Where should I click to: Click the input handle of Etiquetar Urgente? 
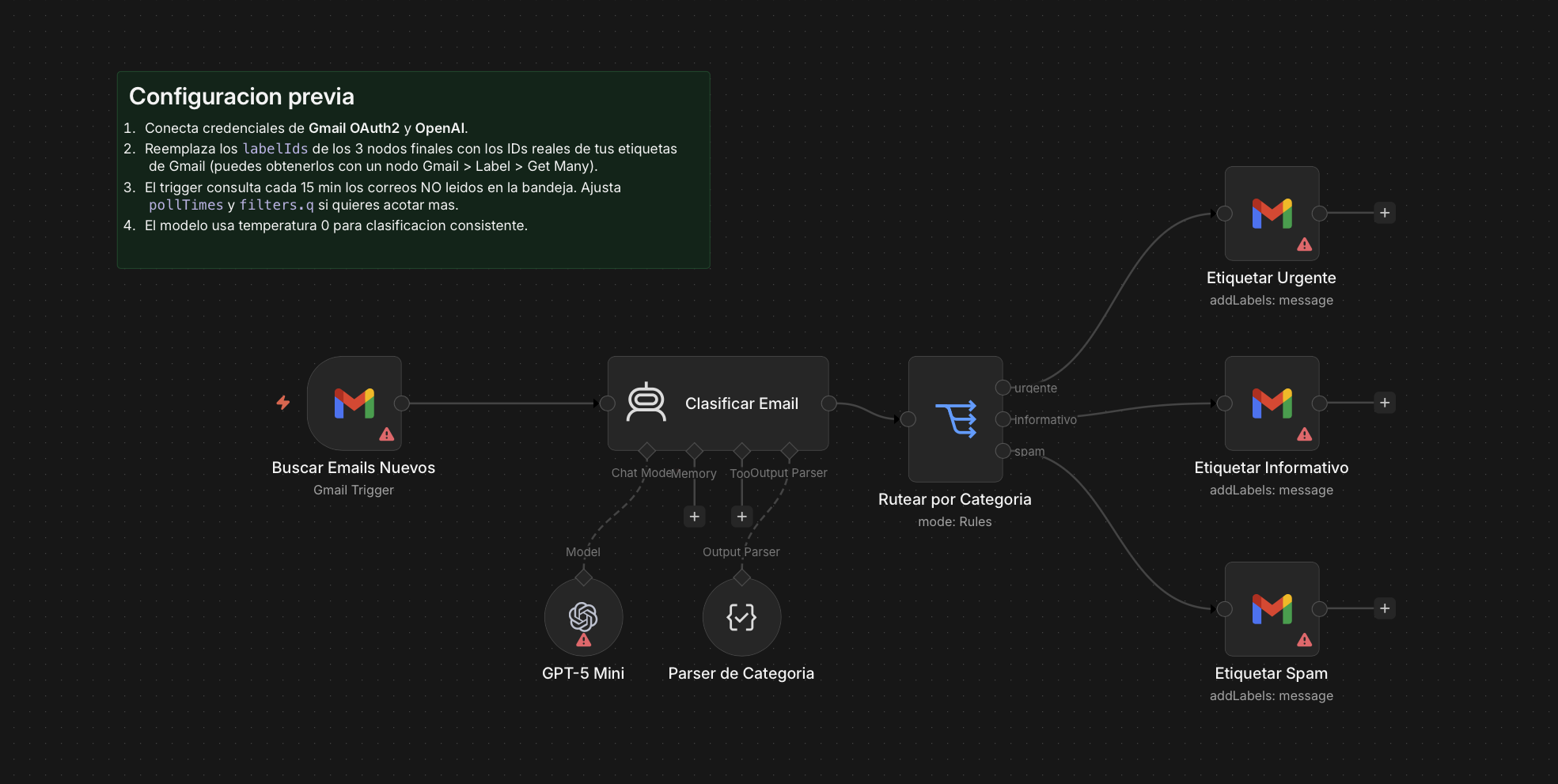(x=1225, y=214)
